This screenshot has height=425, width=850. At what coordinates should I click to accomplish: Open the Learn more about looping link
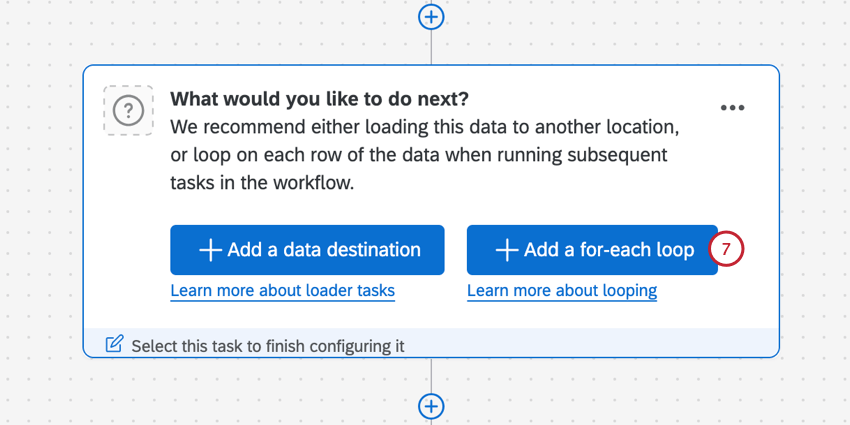tap(562, 291)
